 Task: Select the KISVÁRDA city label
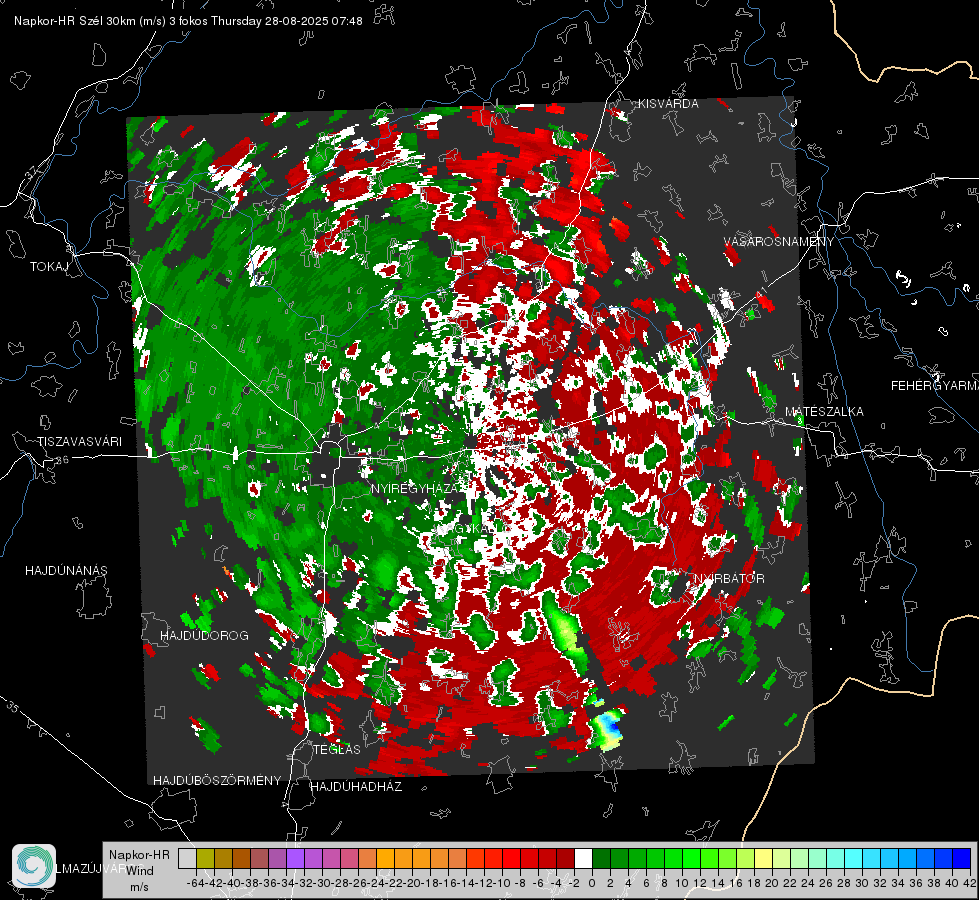coord(668,104)
